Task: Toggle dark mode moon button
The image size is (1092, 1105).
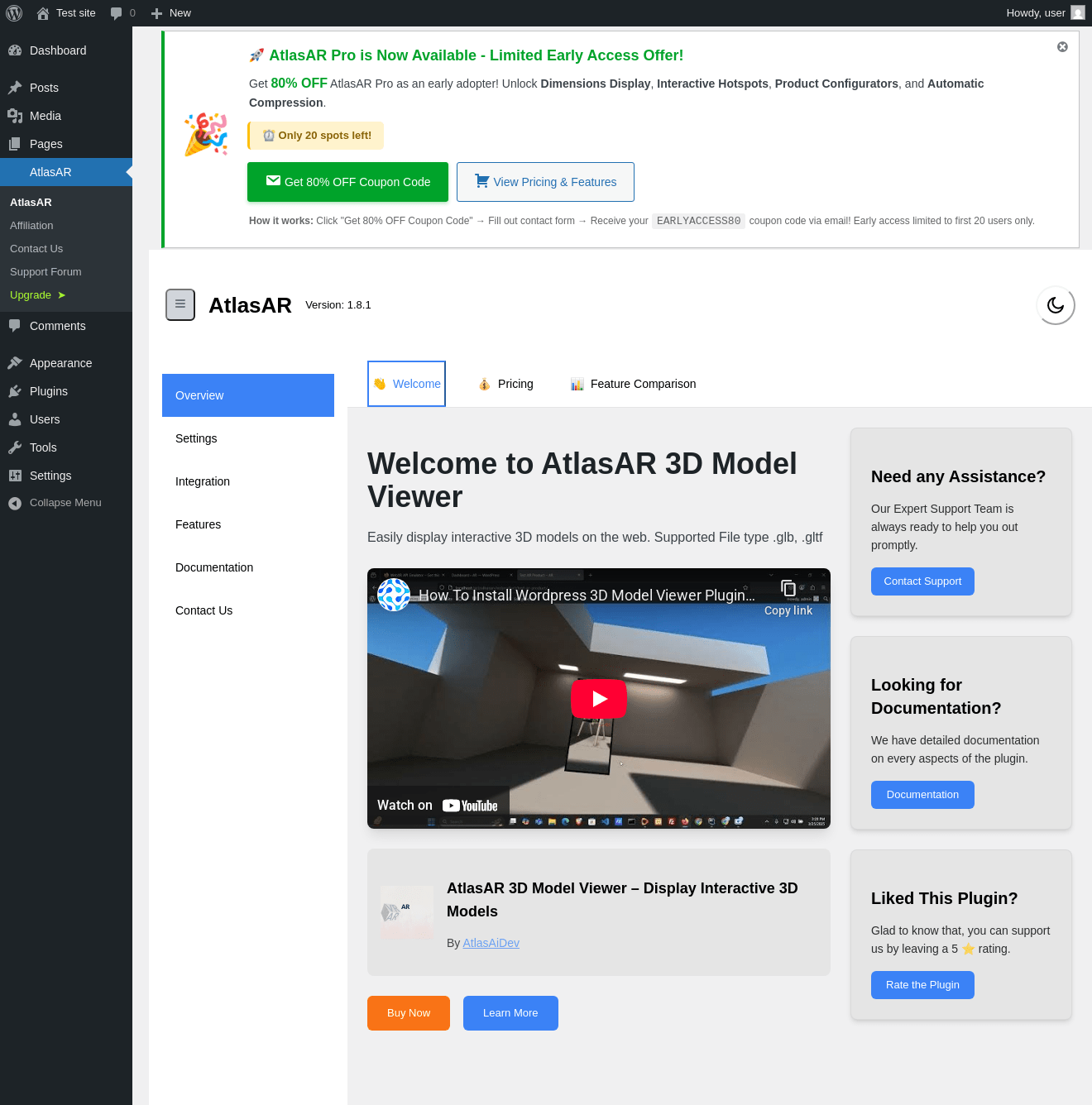Action: (x=1056, y=305)
